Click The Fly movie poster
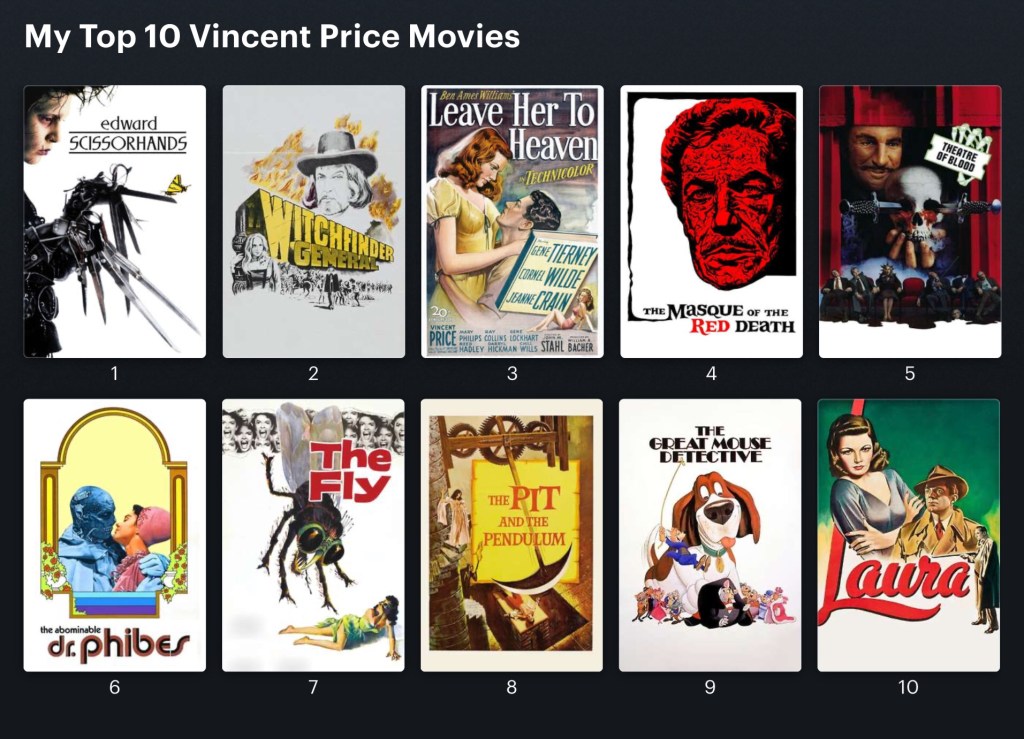Viewport: 1024px width, 739px height. tap(313, 535)
